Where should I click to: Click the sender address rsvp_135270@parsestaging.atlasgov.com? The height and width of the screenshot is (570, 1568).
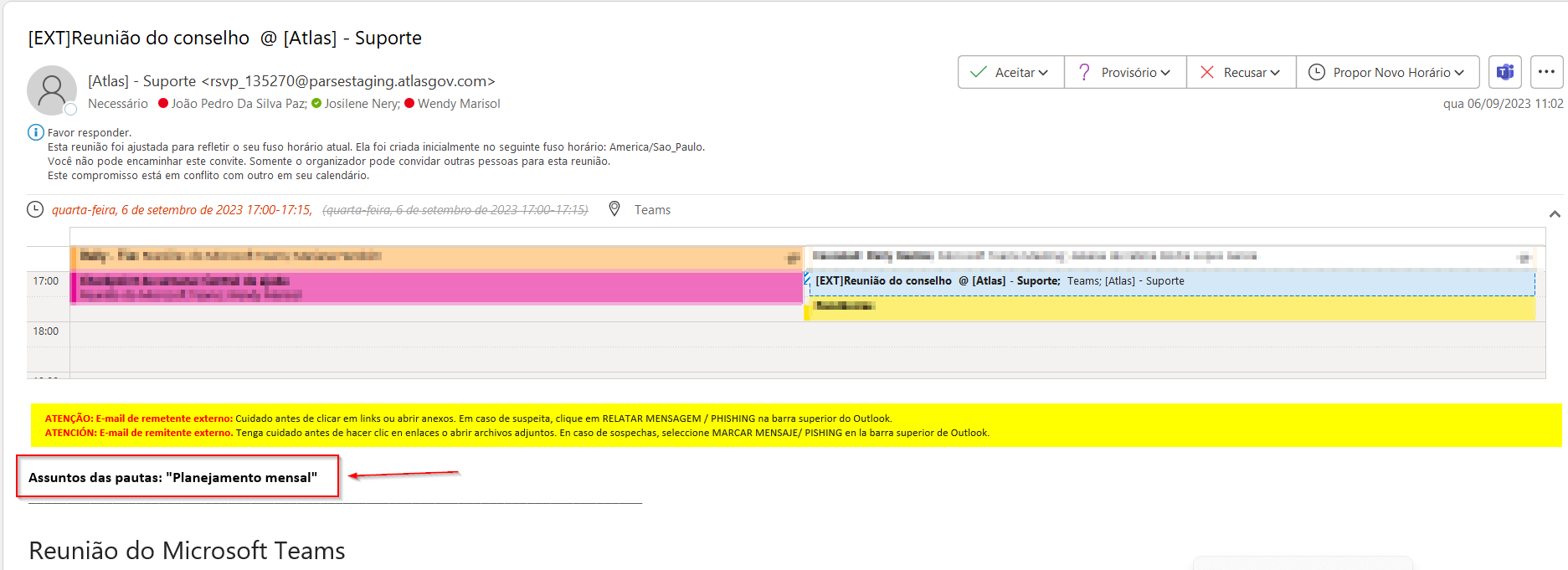[x=348, y=81]
